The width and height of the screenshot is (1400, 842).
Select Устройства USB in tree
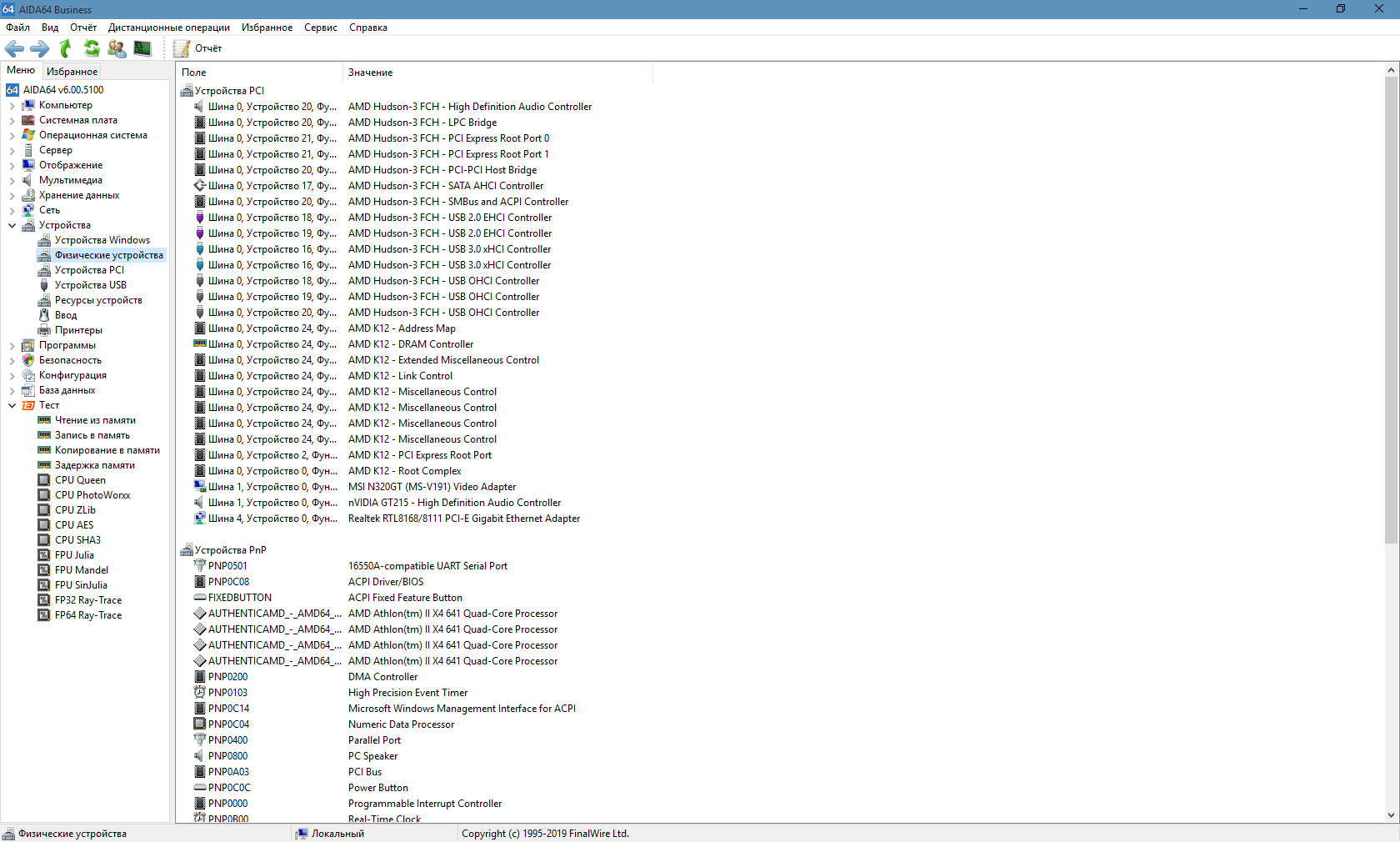[x=90, y=285]
